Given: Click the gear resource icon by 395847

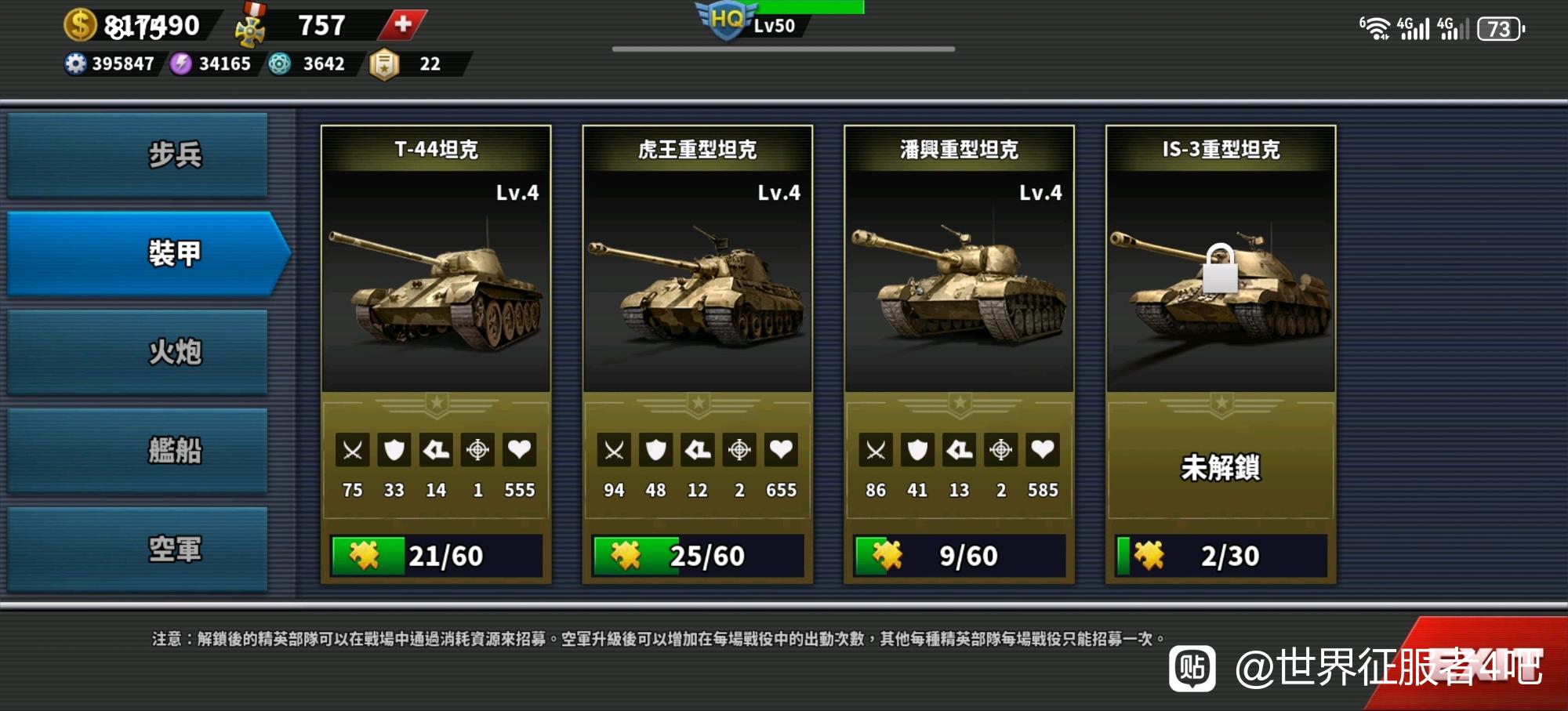Looking at the screenshot, I should [x=75, y=63].
